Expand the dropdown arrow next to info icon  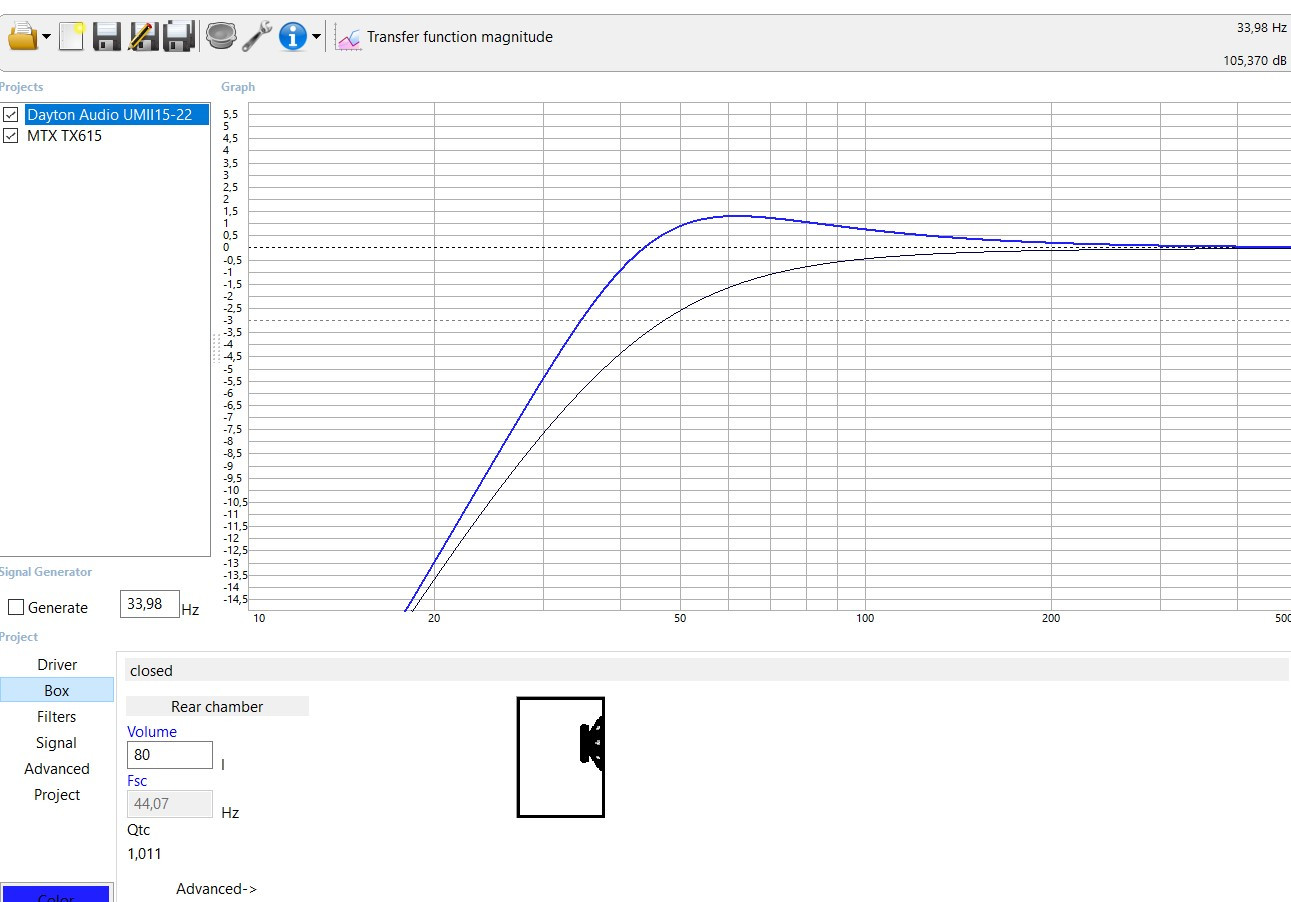317,37
